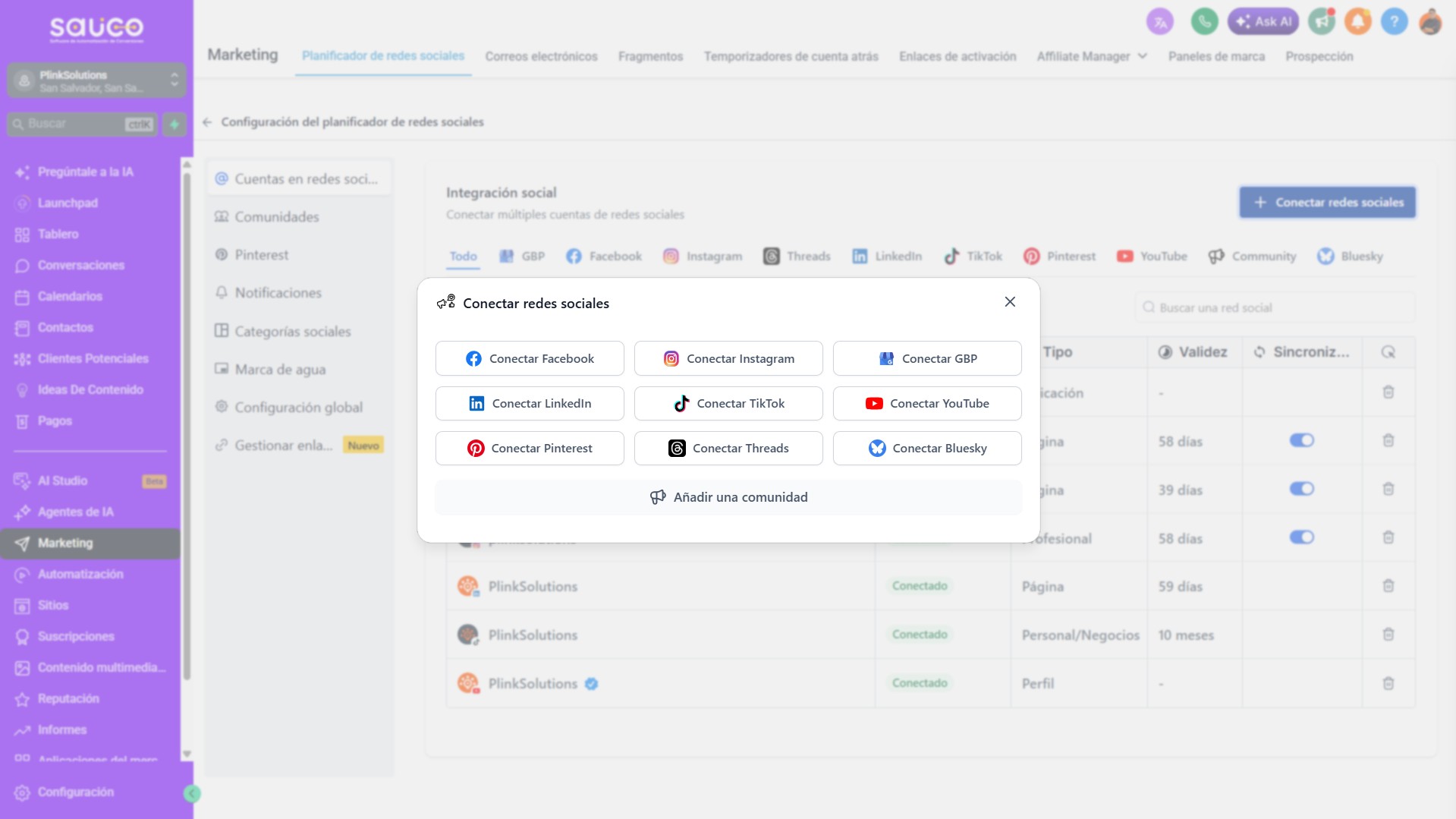Focus the Buscar sidebar search field
The height and width of the screenshot is (819, 1456).
82,124
